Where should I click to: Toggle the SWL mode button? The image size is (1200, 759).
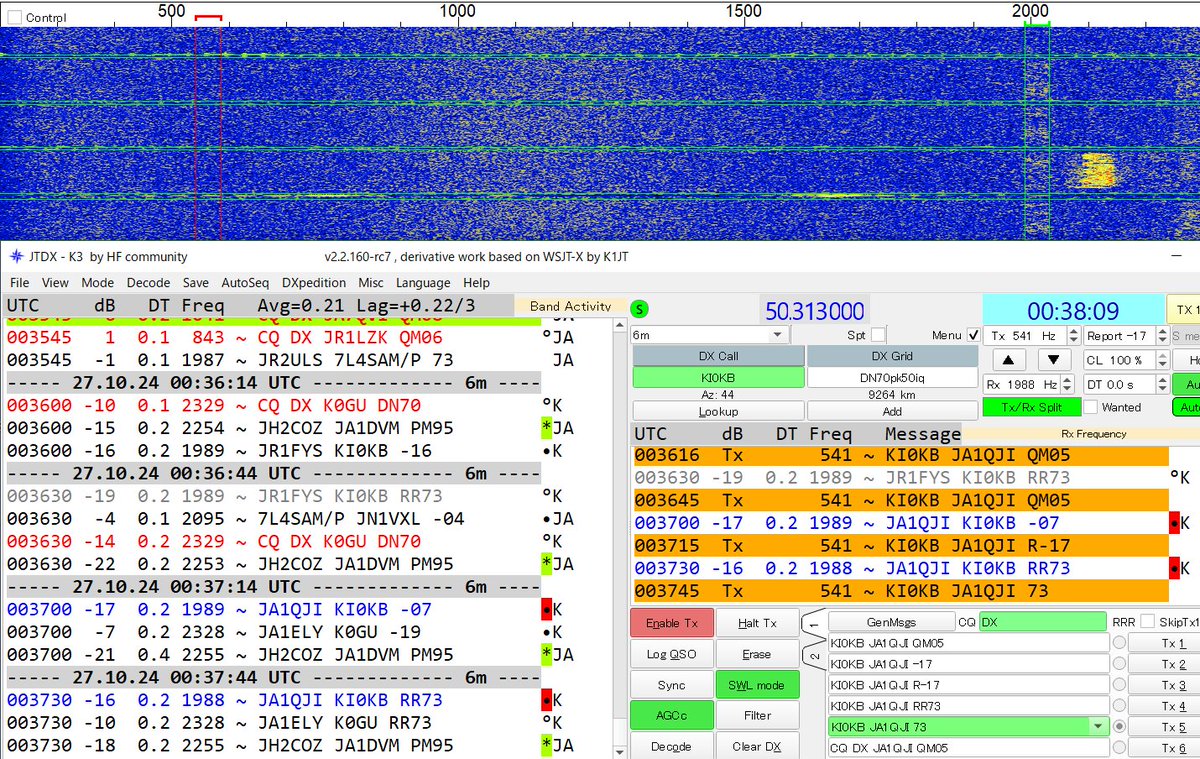[757, 685]
